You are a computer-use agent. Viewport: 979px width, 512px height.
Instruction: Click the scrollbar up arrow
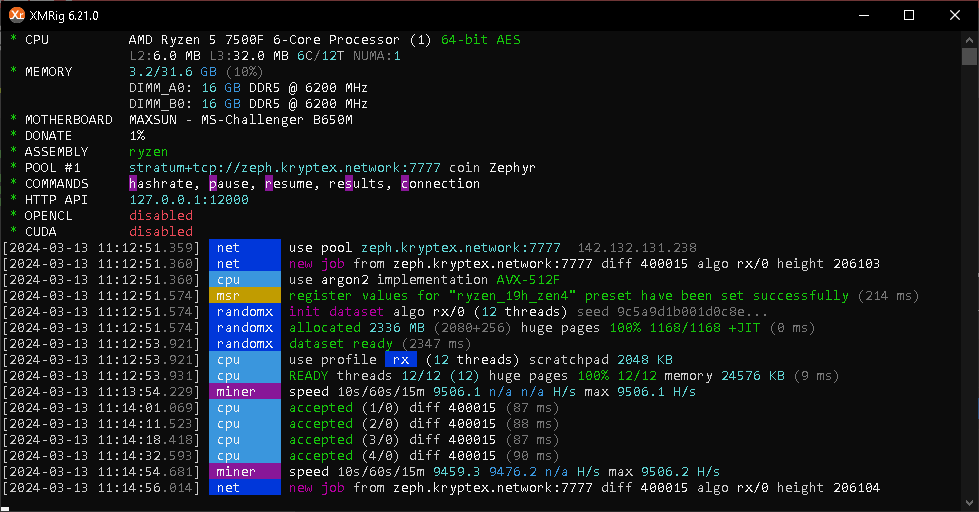tap(969, 39)
